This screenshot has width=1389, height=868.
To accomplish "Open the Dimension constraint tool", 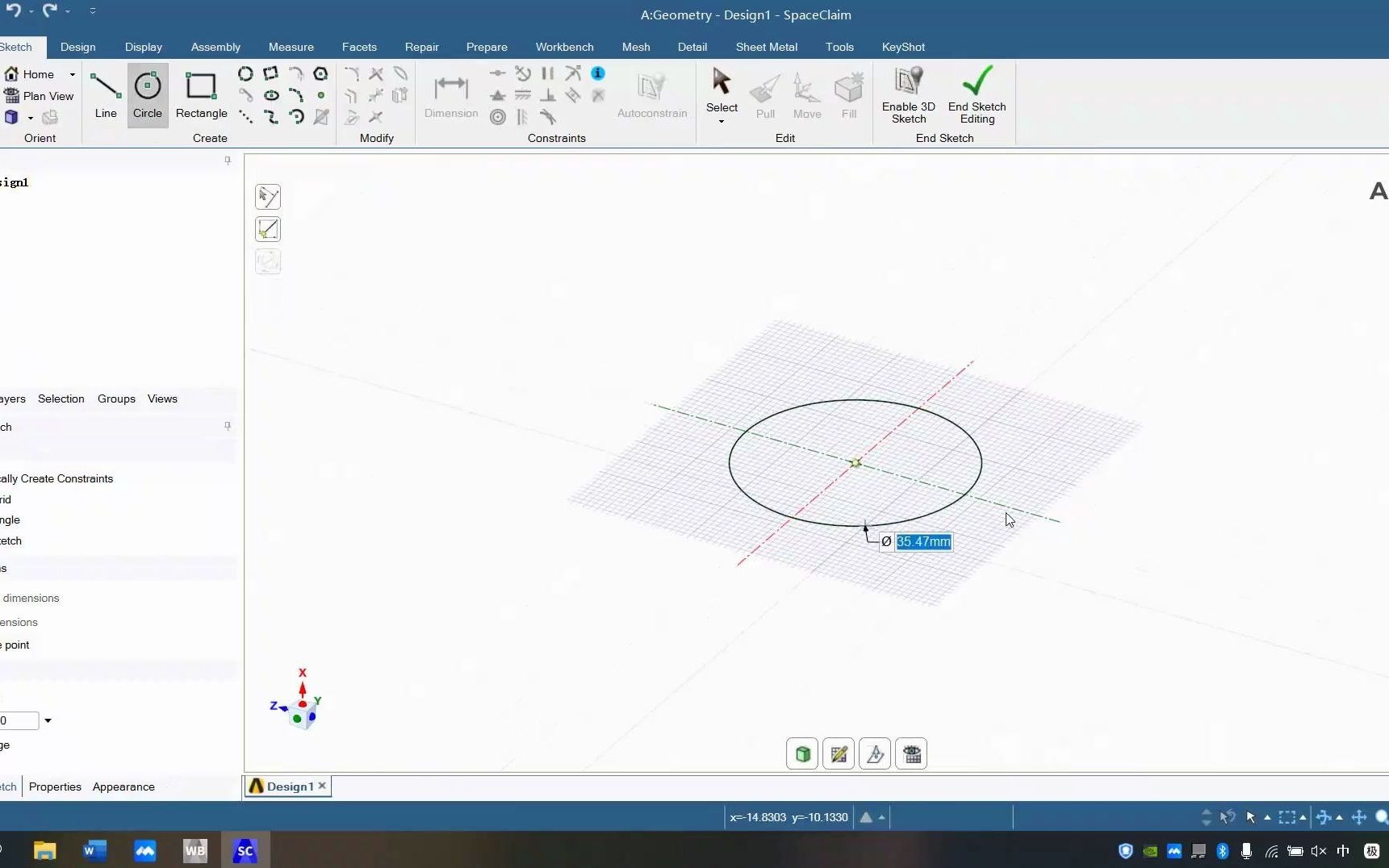I will pos(451,95).
